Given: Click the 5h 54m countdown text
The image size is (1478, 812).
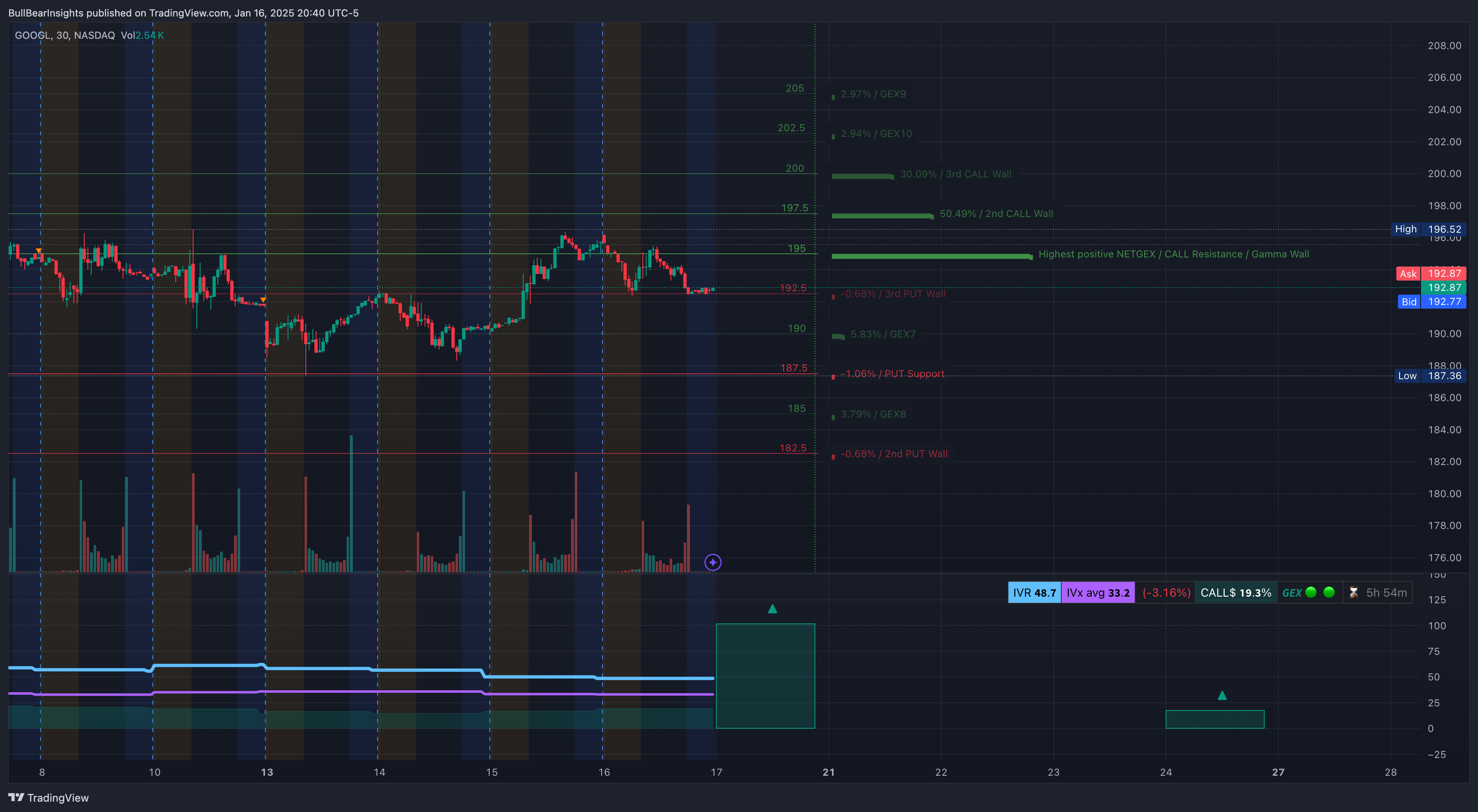Looking at the screenshot, I should pyautogui.click(x=1386, y=593).
